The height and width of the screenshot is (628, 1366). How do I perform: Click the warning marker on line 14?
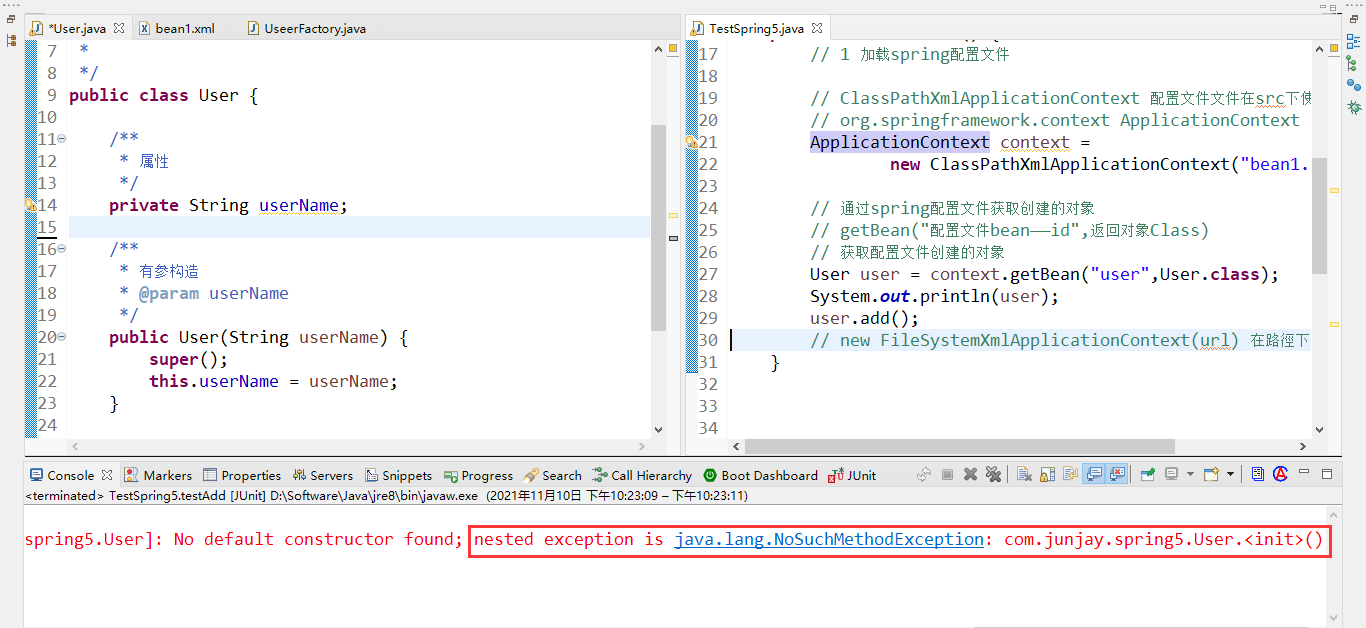coord(31,205)
